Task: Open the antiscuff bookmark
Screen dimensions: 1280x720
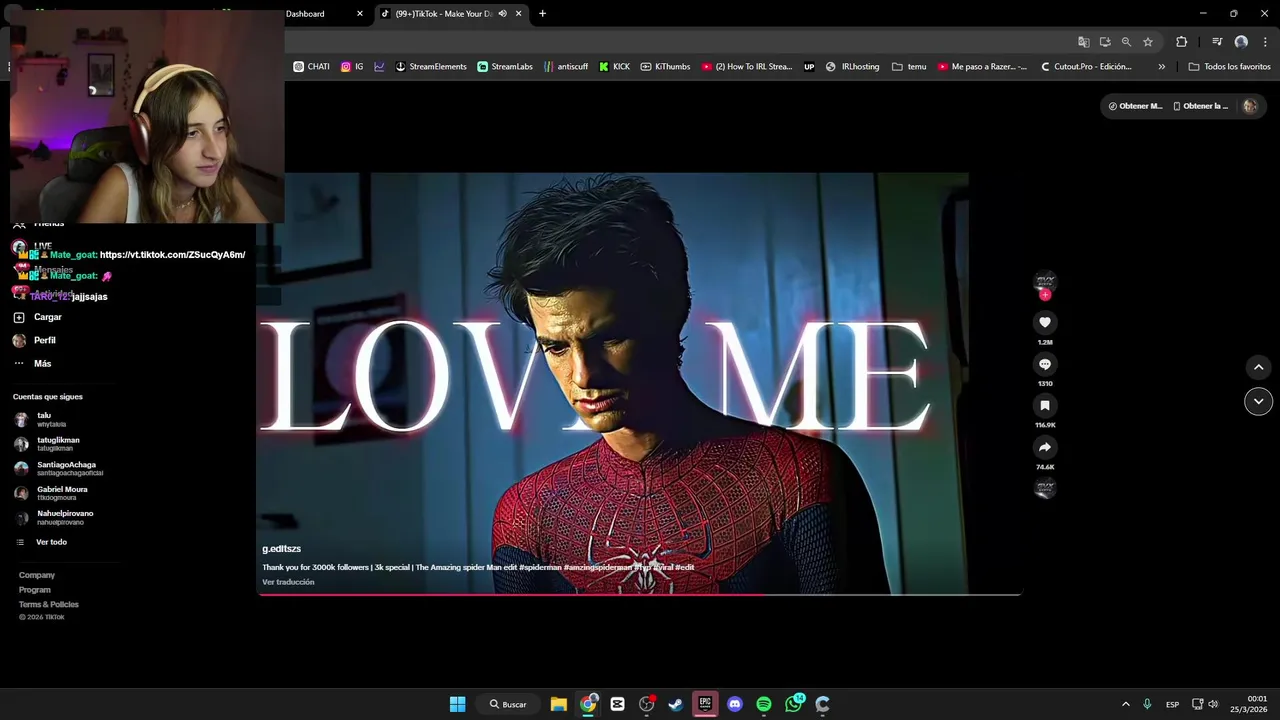Action: [x=566, y=67]
